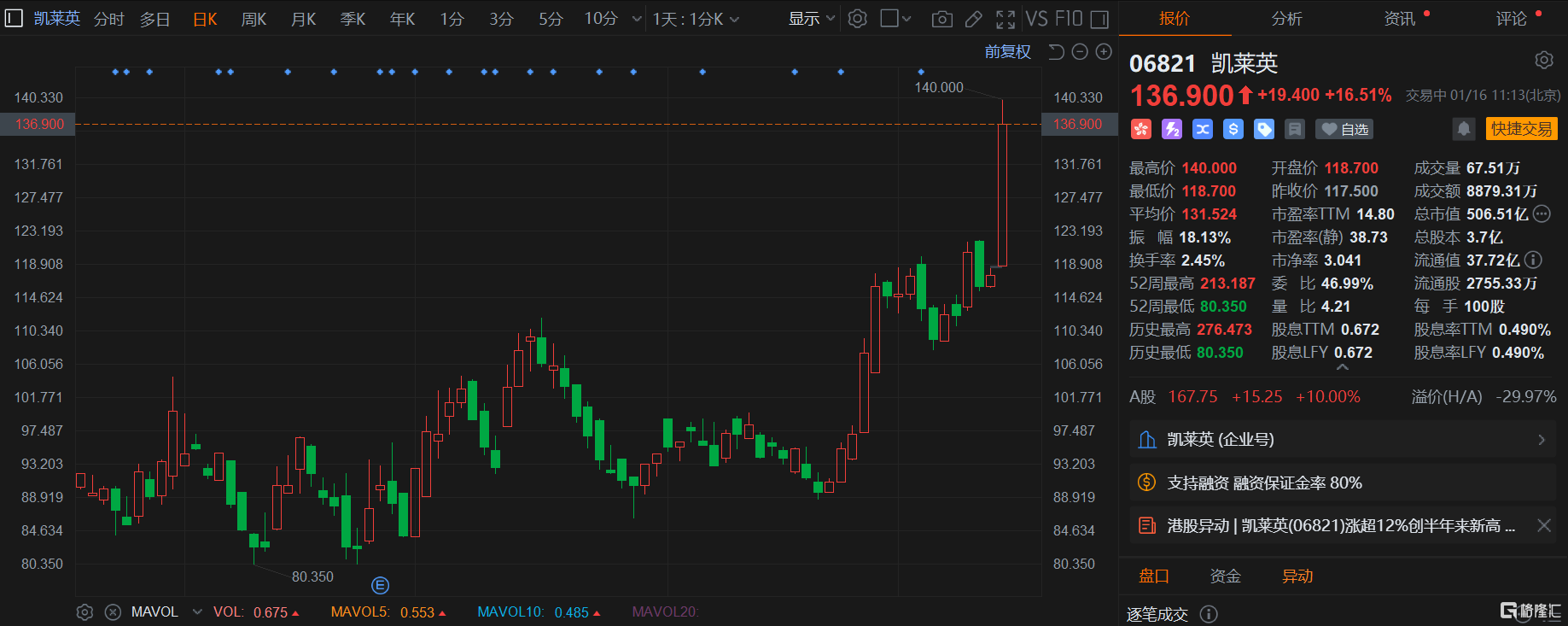The image size is (1568, 626).
Task: Open the 评论 comments tab
Action: 1512,19
